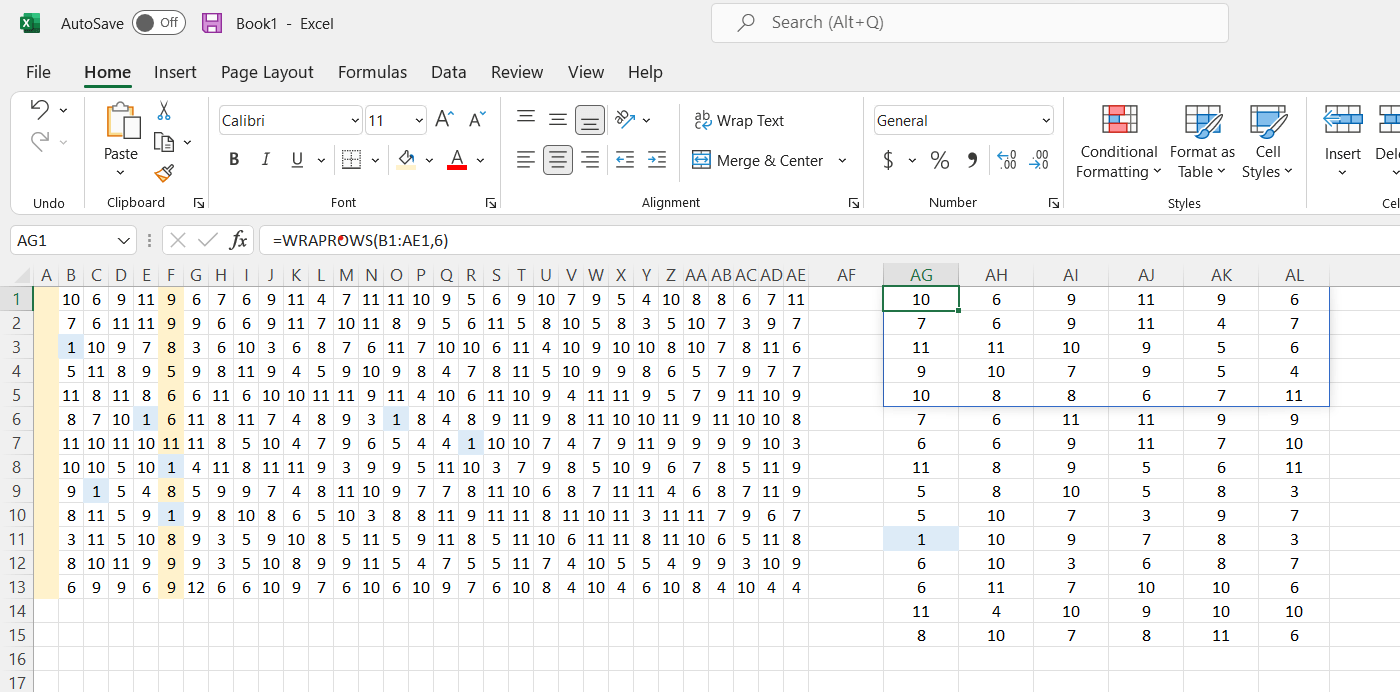Decrease font size with smaller A
This screenshot has height=692, width=1400.
[x=478, y=120]
